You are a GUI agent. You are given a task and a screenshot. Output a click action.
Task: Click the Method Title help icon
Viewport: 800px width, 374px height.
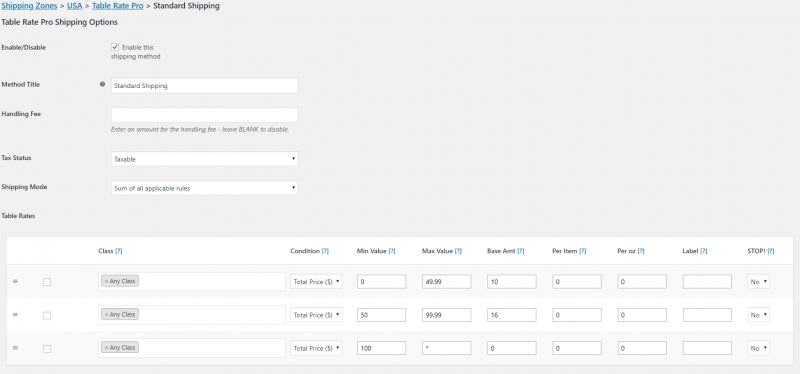point(103,84)
